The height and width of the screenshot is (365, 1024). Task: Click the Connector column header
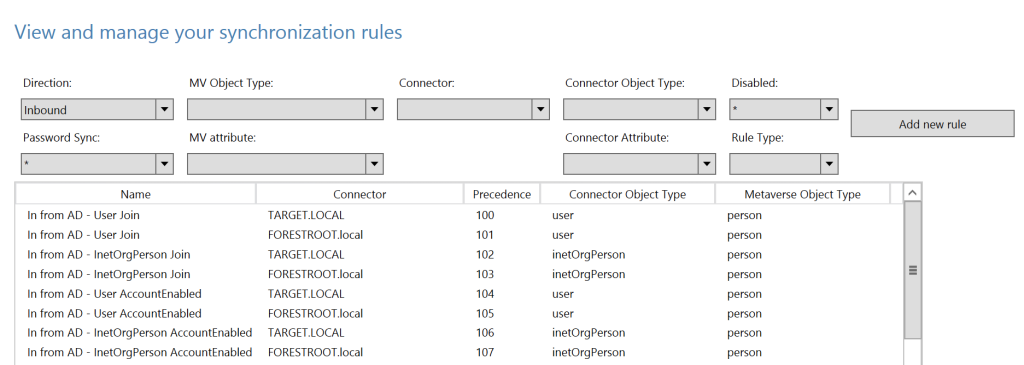click(x=360, y=194)
